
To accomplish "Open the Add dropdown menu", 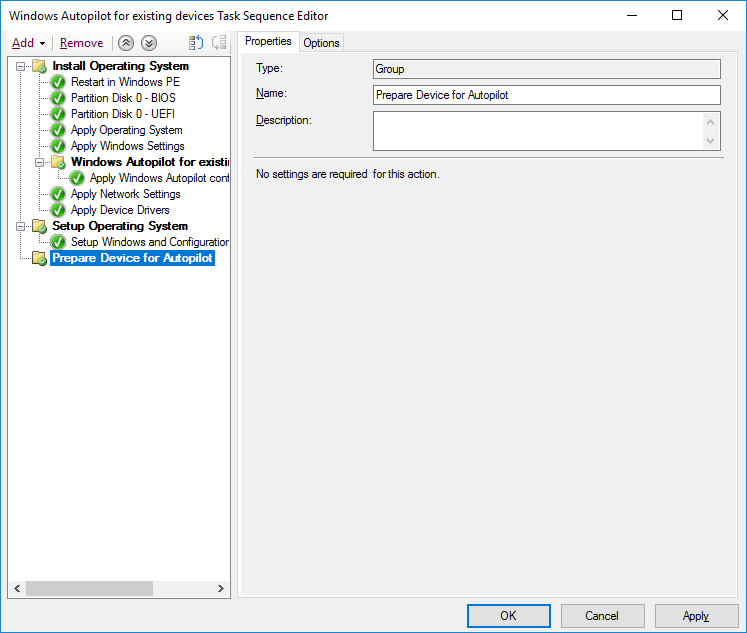I will (x=29, y=43).
